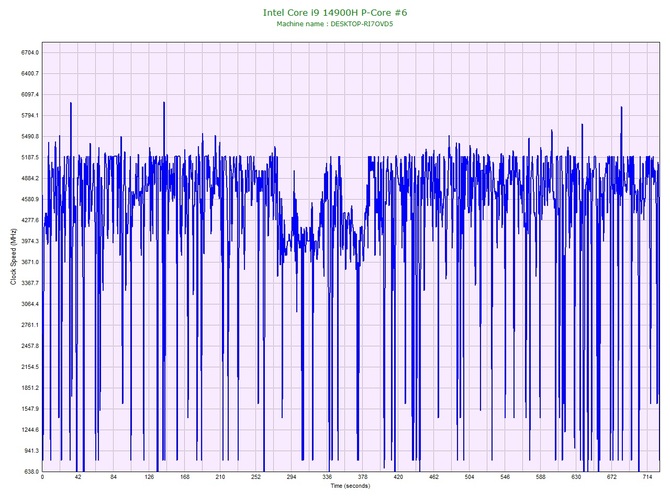Click the 336 tick on time axis
The width and height of the screenshot is (670, 503).
[327, 477]
